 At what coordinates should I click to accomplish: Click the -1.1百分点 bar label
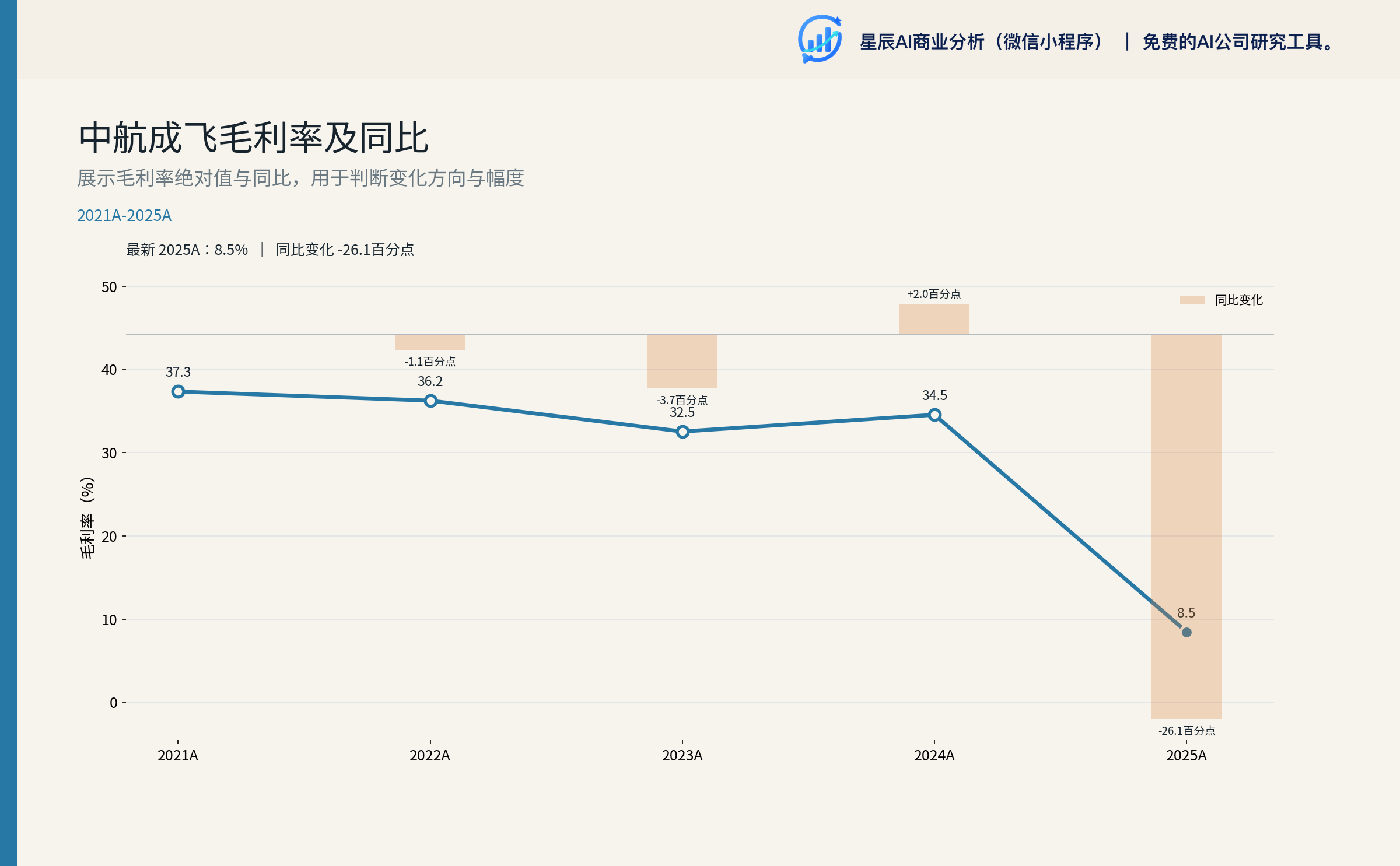[430, 362]
